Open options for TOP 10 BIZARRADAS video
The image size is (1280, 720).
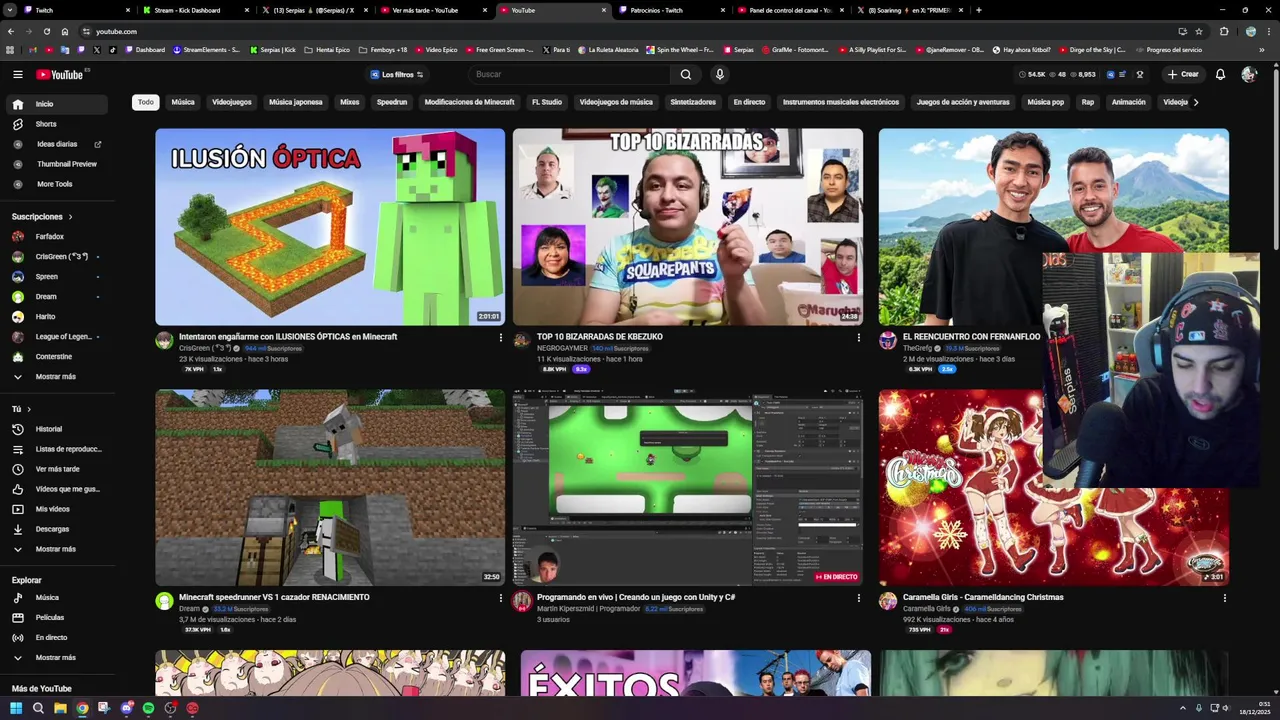[858, 338]
